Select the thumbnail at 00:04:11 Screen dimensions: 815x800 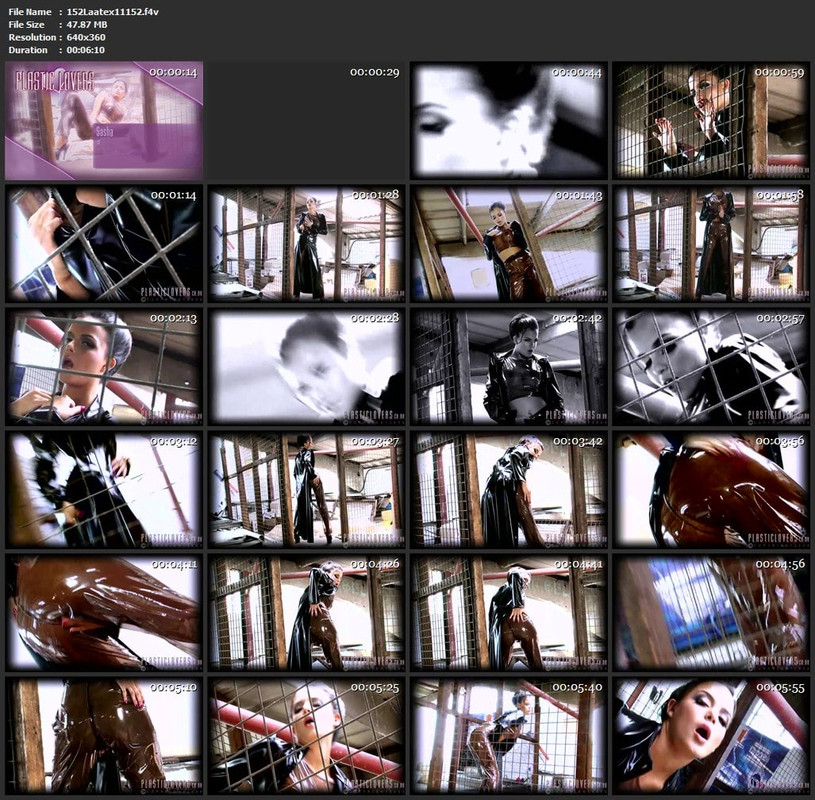tap(104, 613)
